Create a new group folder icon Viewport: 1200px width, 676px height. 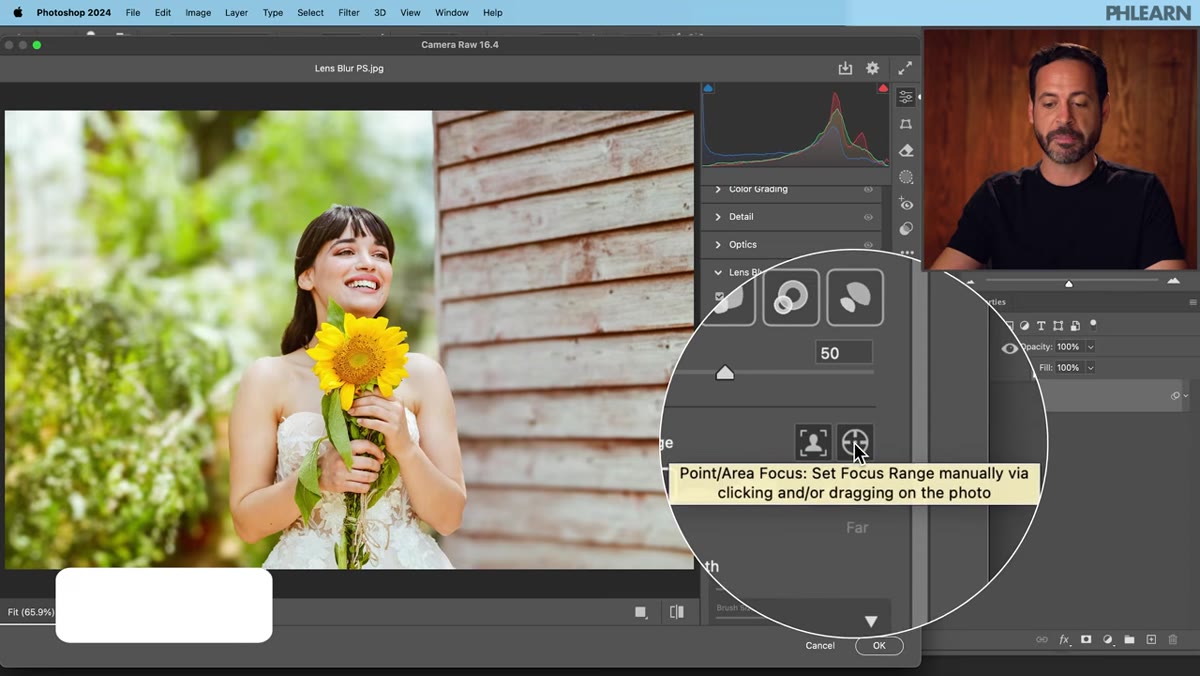(1129, 639)
